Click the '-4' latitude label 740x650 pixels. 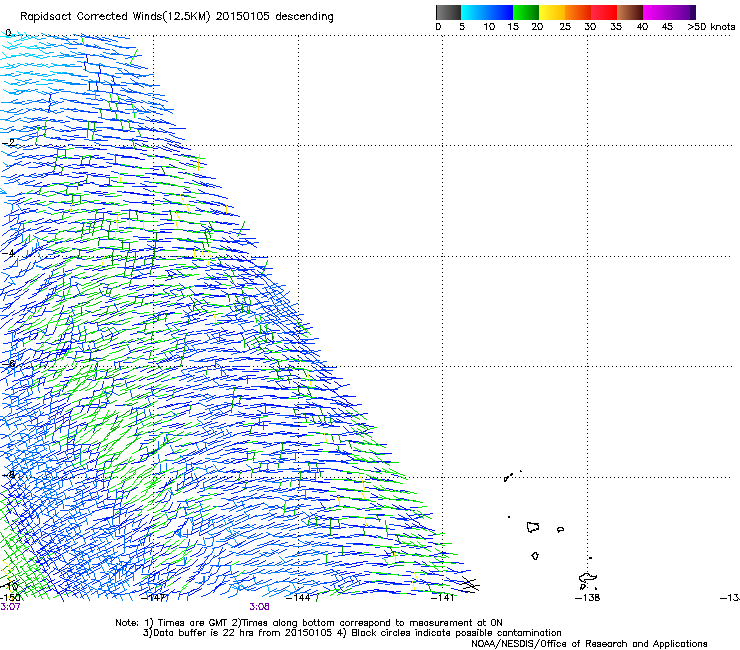click(x=8, y=253)
